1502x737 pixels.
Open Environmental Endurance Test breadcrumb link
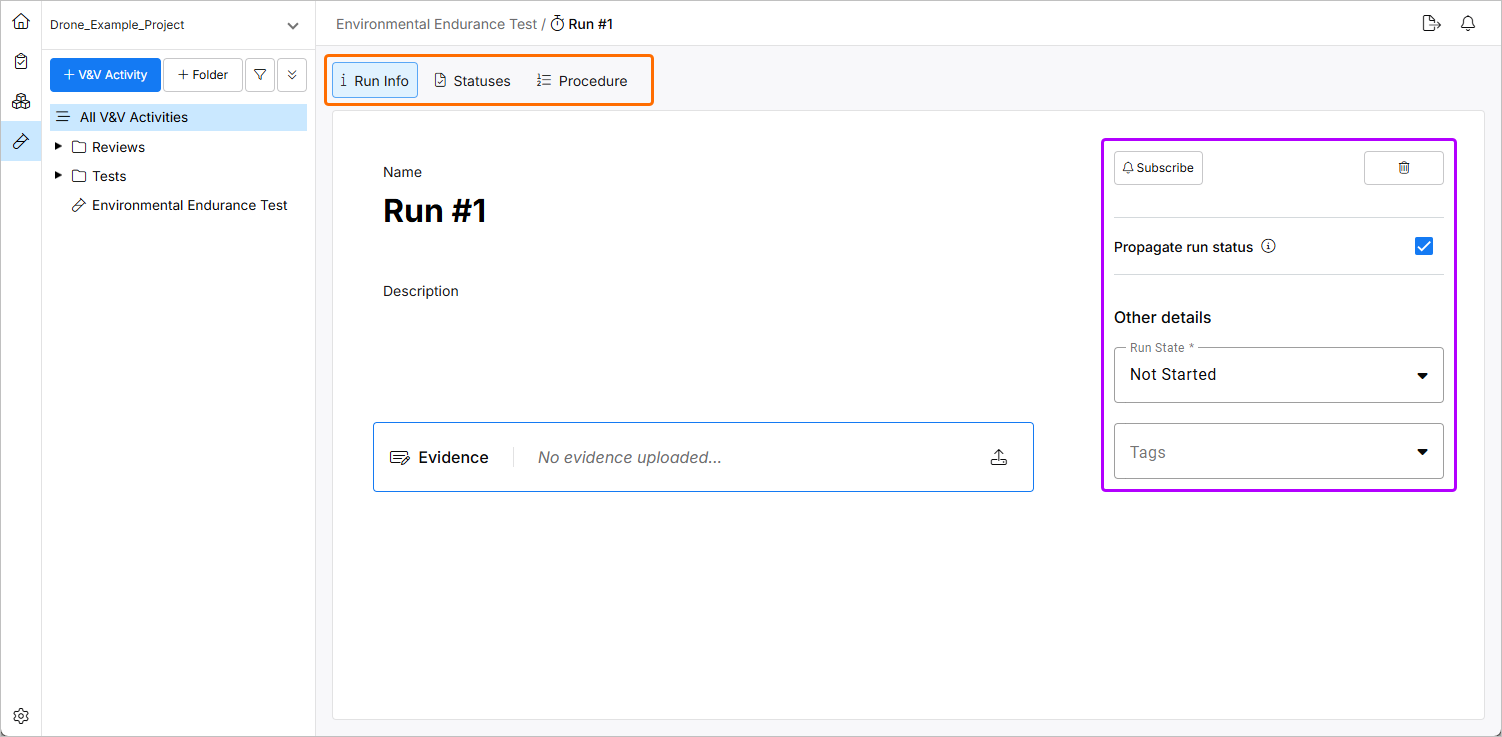click(436, 24)
